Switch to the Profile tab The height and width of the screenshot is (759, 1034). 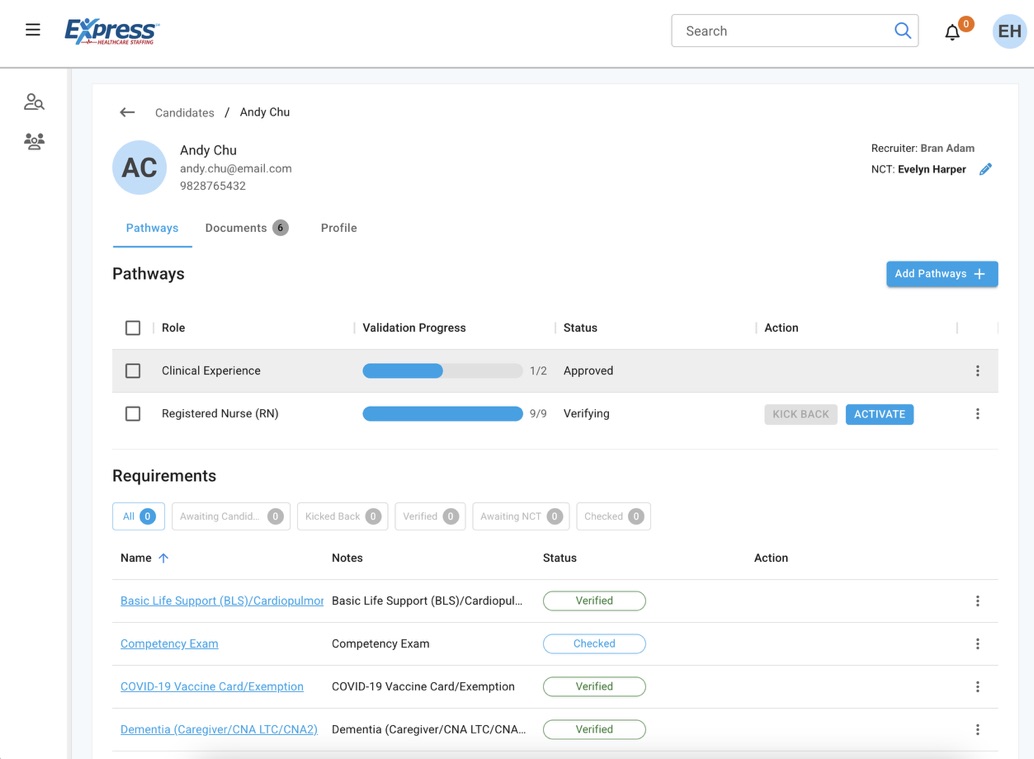point(338,228)
